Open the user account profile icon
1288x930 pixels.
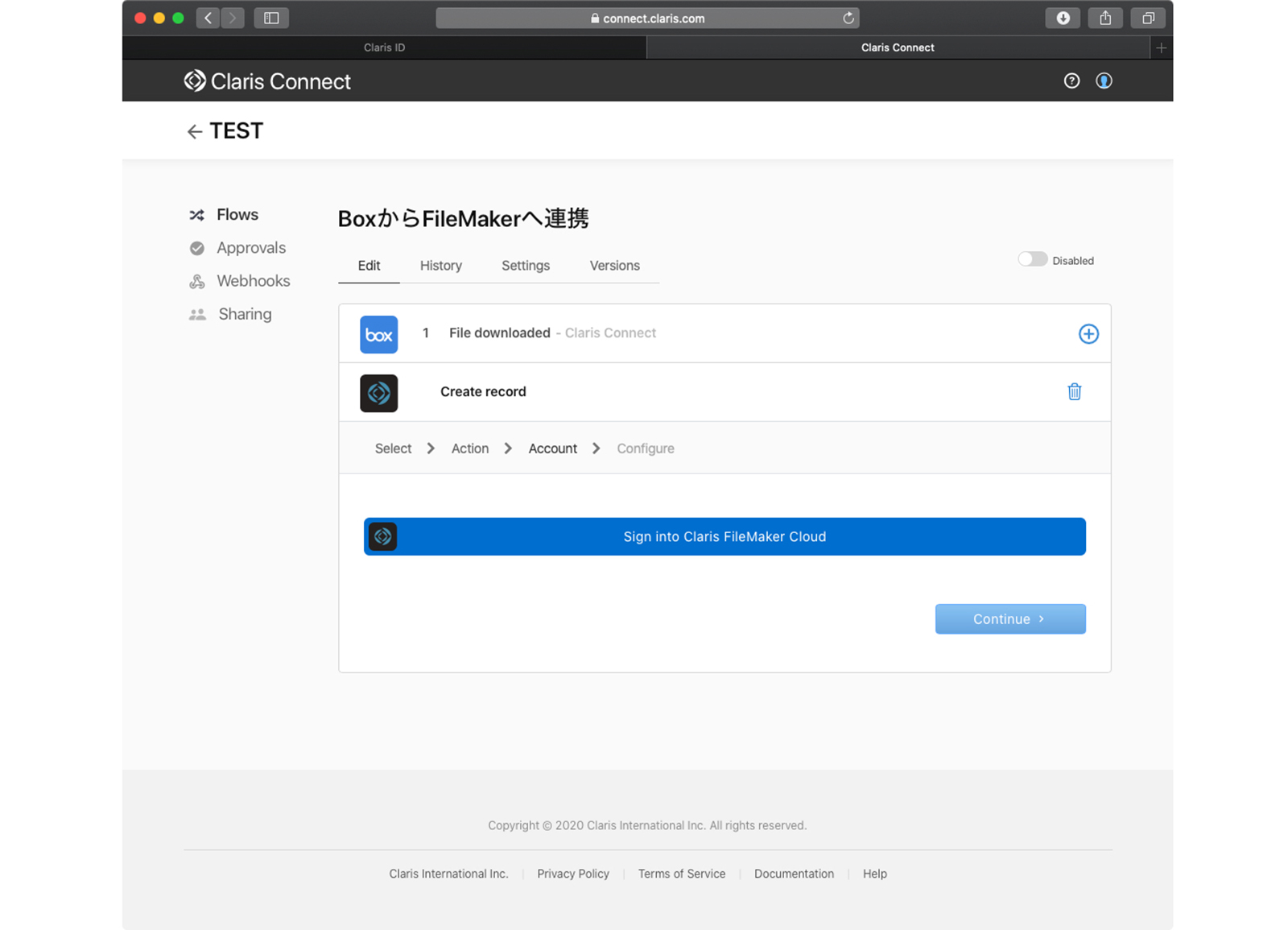[x=1104, y=81]
